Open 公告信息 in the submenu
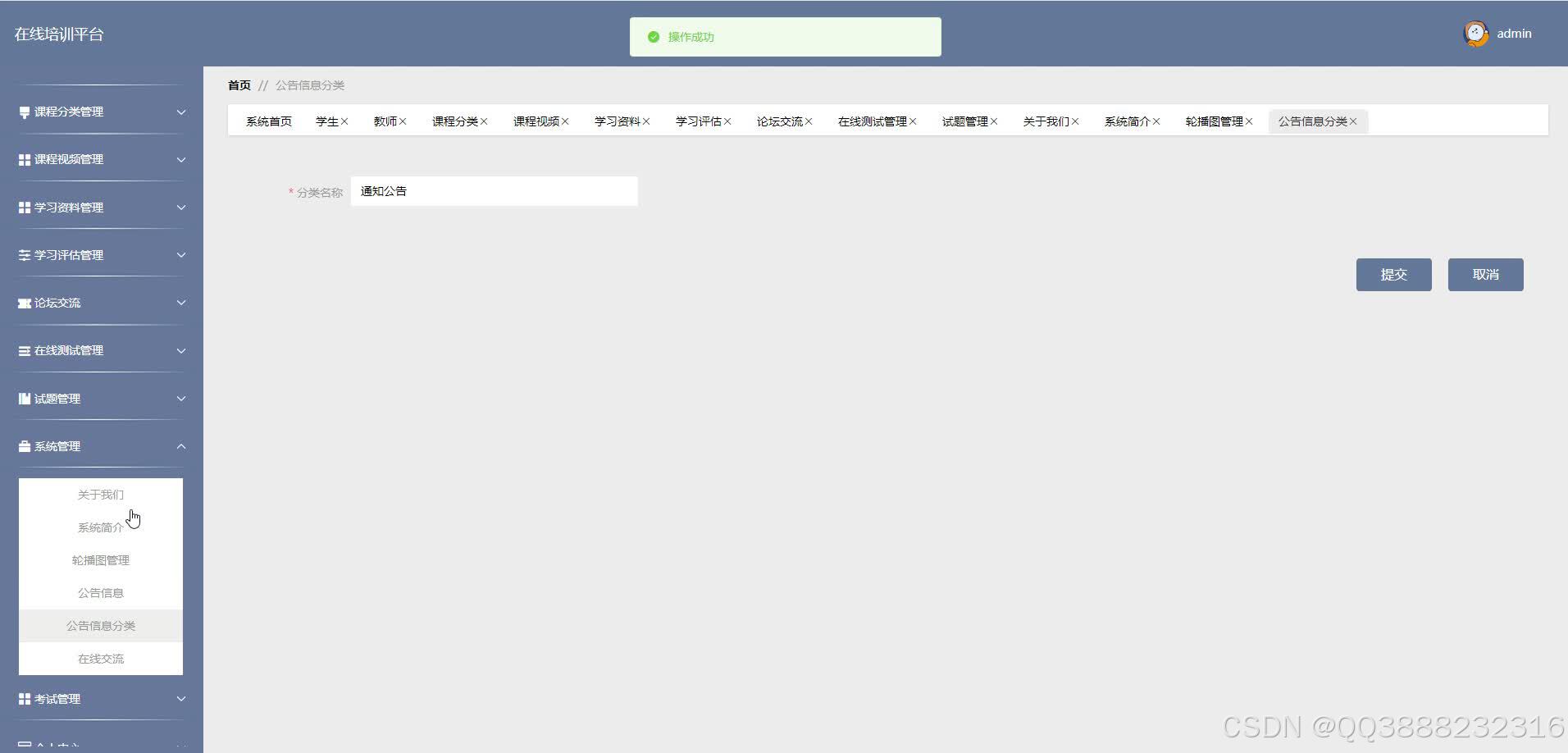Image resolution: width=1568 pixels, height=753 pixels. pos(101,593)
